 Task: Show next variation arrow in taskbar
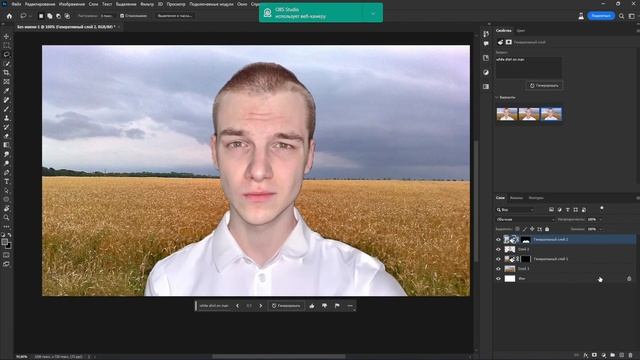point(261,306)
